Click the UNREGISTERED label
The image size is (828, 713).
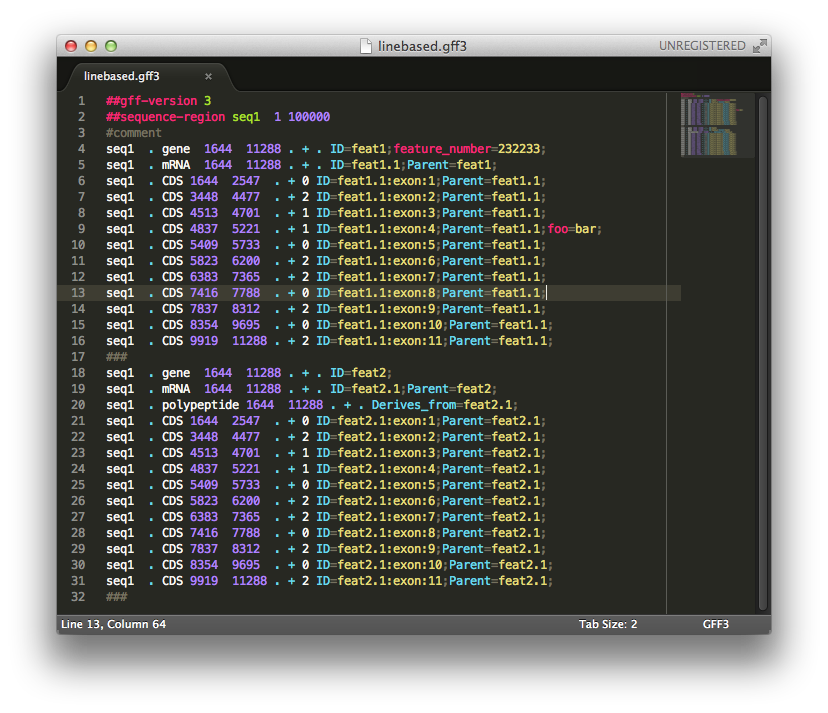point(702,46)
